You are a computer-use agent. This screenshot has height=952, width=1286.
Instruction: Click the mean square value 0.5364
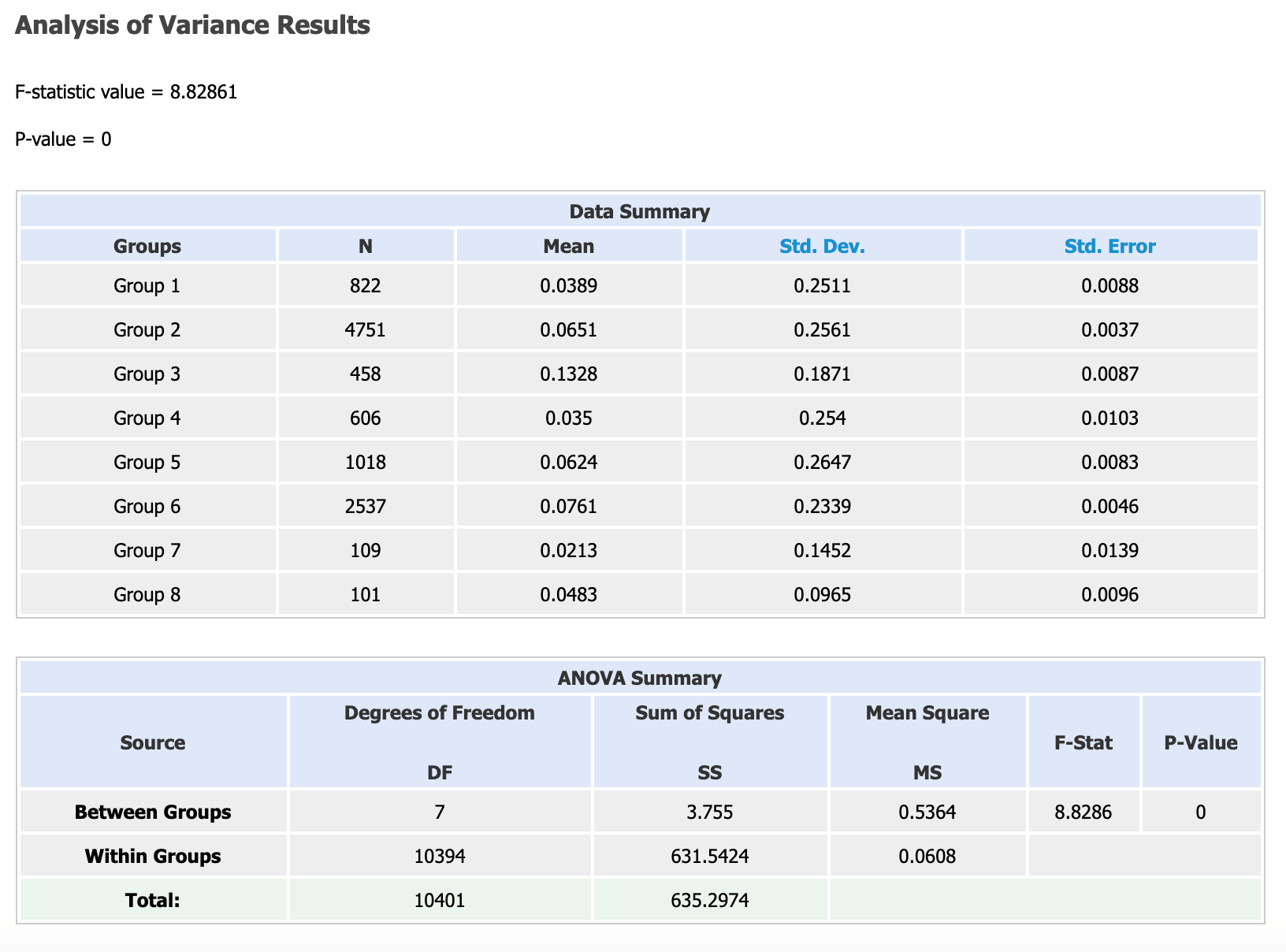tap(927, 812)
